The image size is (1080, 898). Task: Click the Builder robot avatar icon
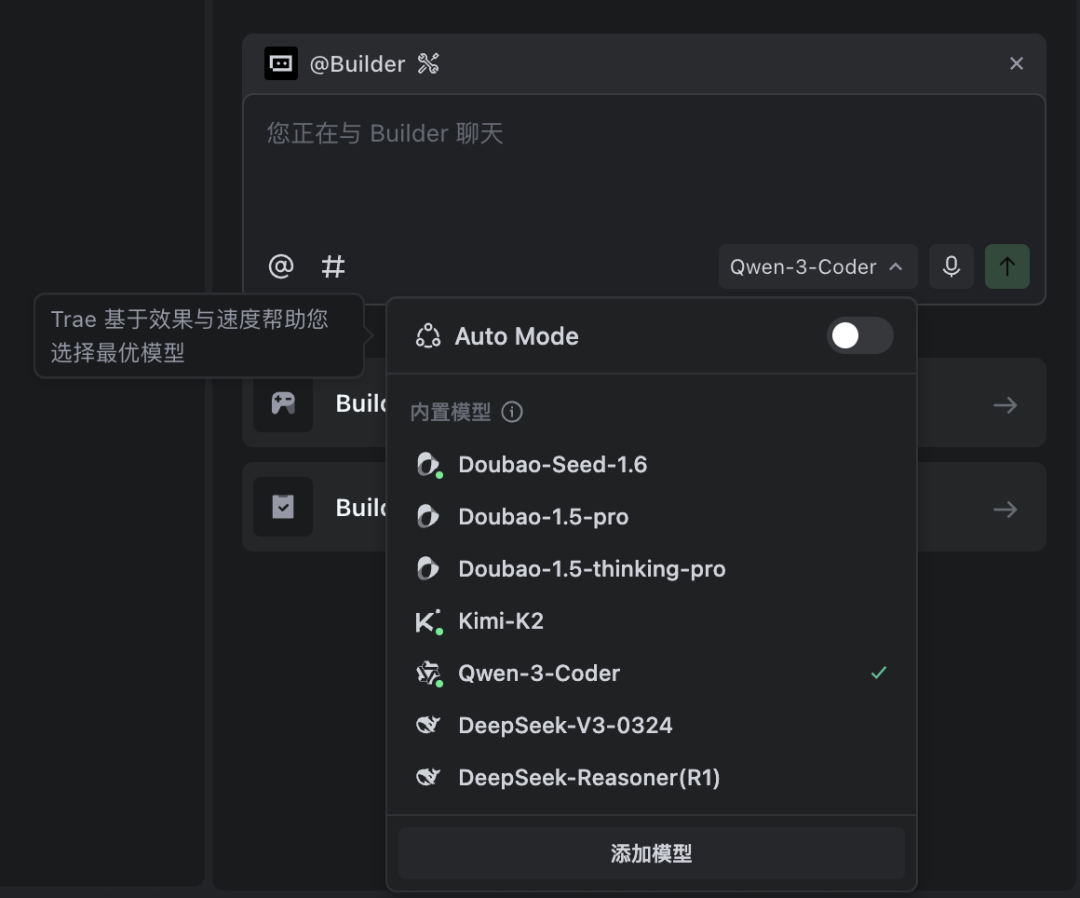tap(281, 63)
